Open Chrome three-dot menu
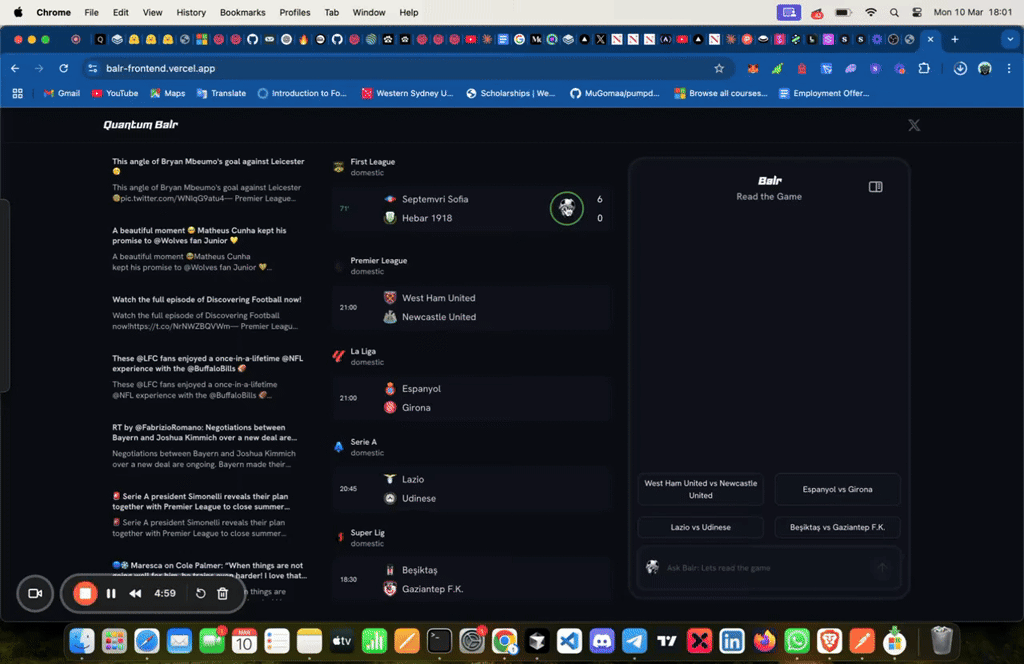Image resolution: width=1024 pixels, height=664 pixels. point(1009,69)
